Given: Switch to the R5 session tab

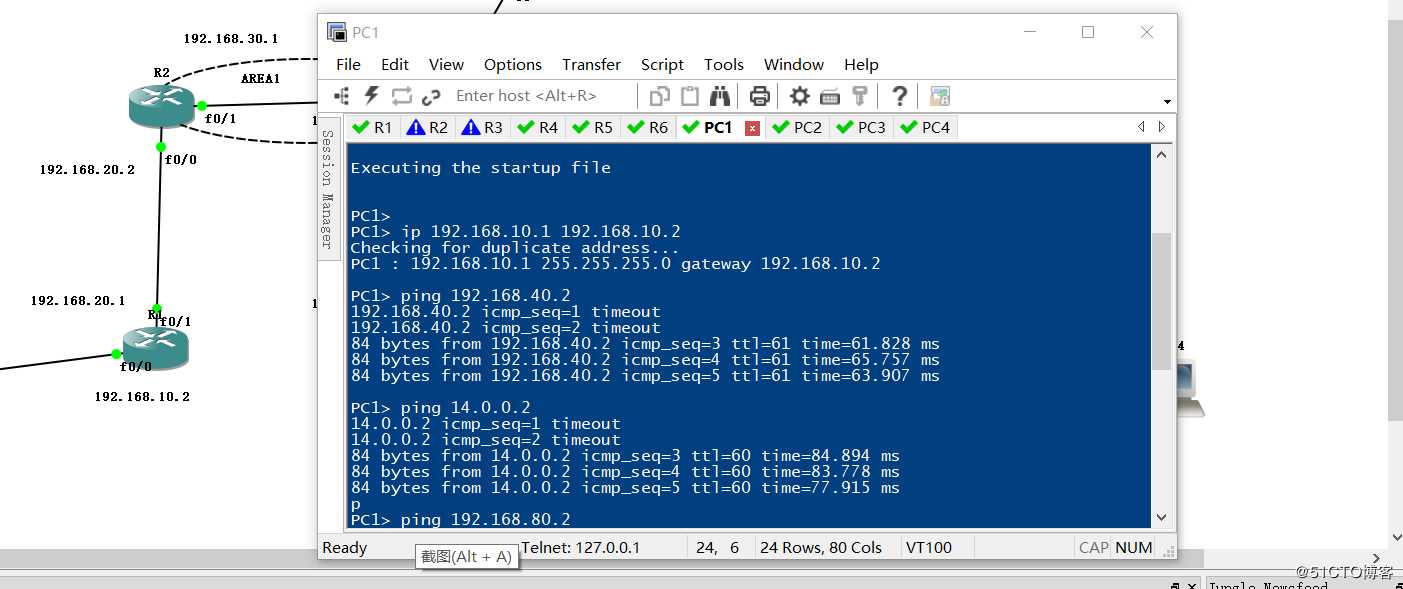Looking at the screenshot, I should tap(593, 127).
